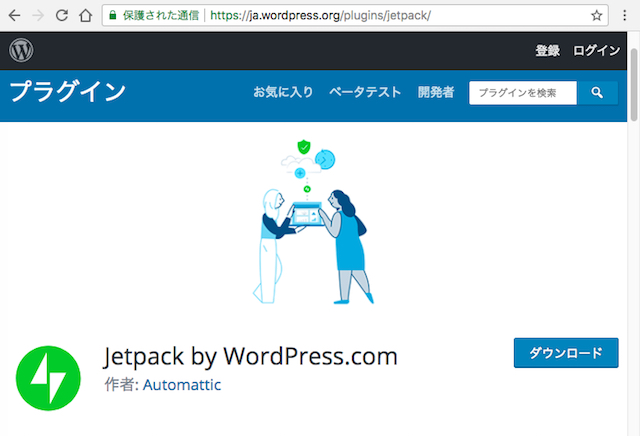Click the browser back arrow
This screenshot has height=436, width=640.
coord(14,16)
